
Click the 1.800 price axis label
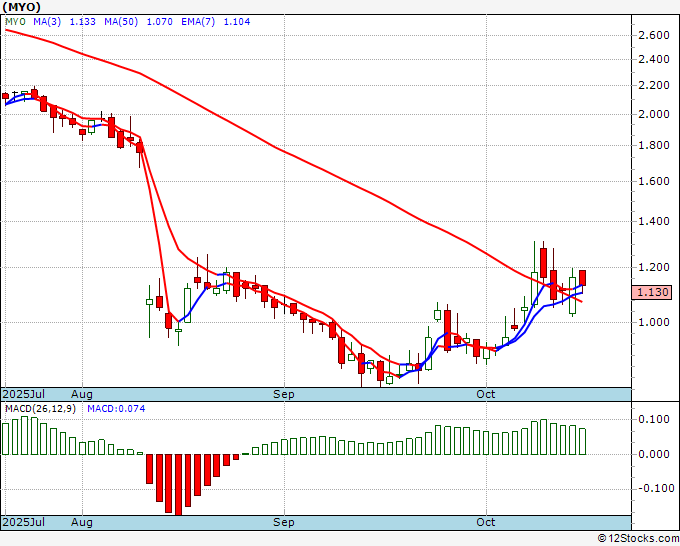pos(654,145)
